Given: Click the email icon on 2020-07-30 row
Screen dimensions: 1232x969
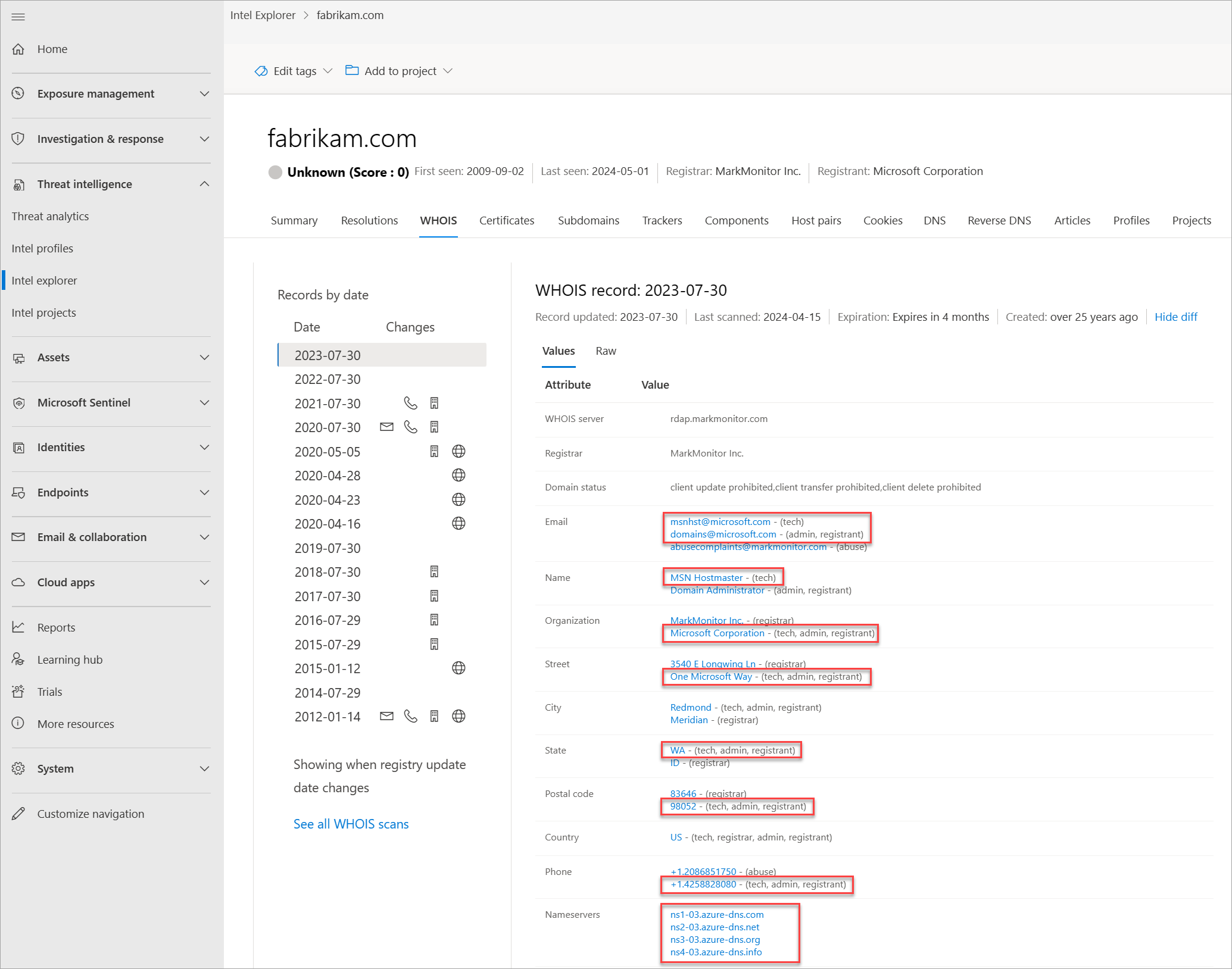Looking at the screenshot, I should pos(386,427).
